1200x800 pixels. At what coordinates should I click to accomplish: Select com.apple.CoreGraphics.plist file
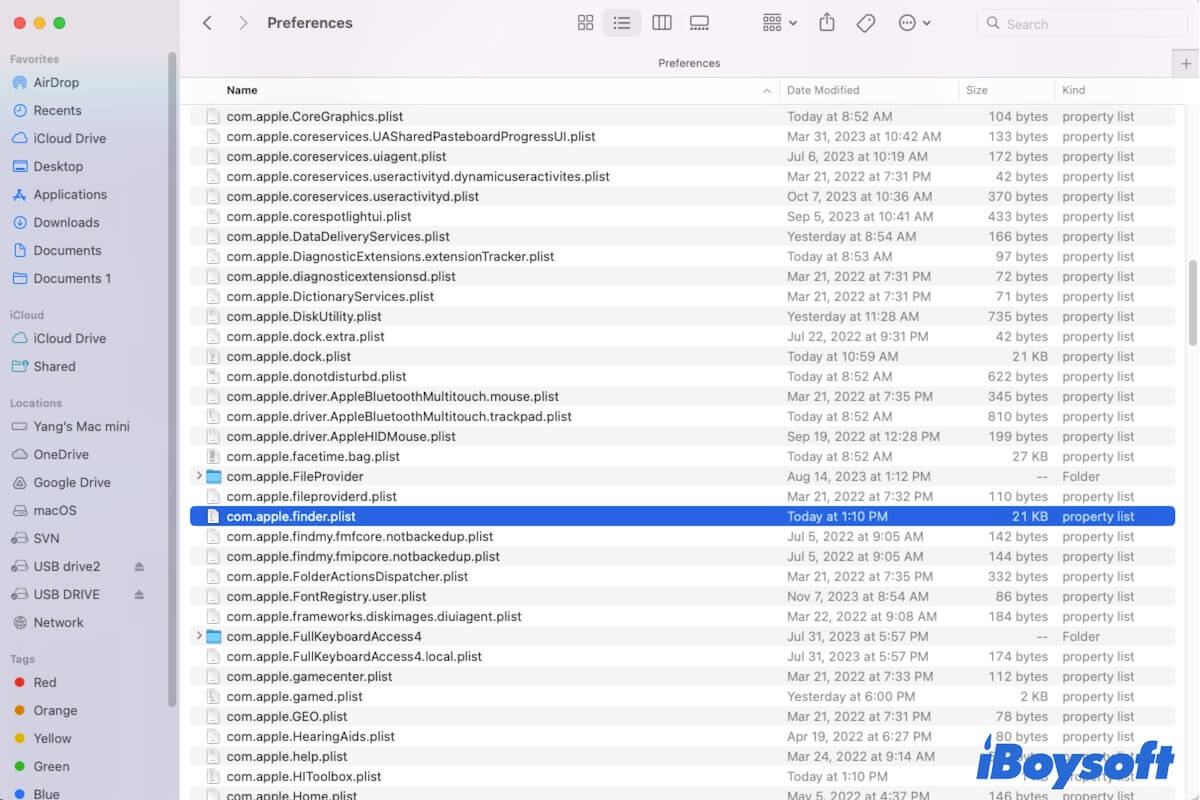(x=682, y=117)
